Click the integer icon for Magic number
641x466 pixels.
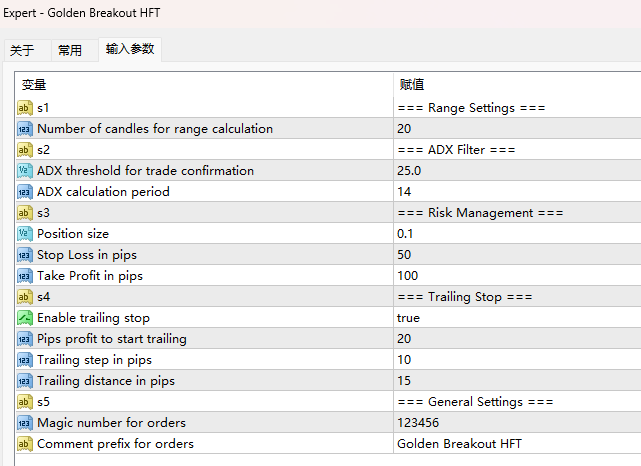point(25,423)
